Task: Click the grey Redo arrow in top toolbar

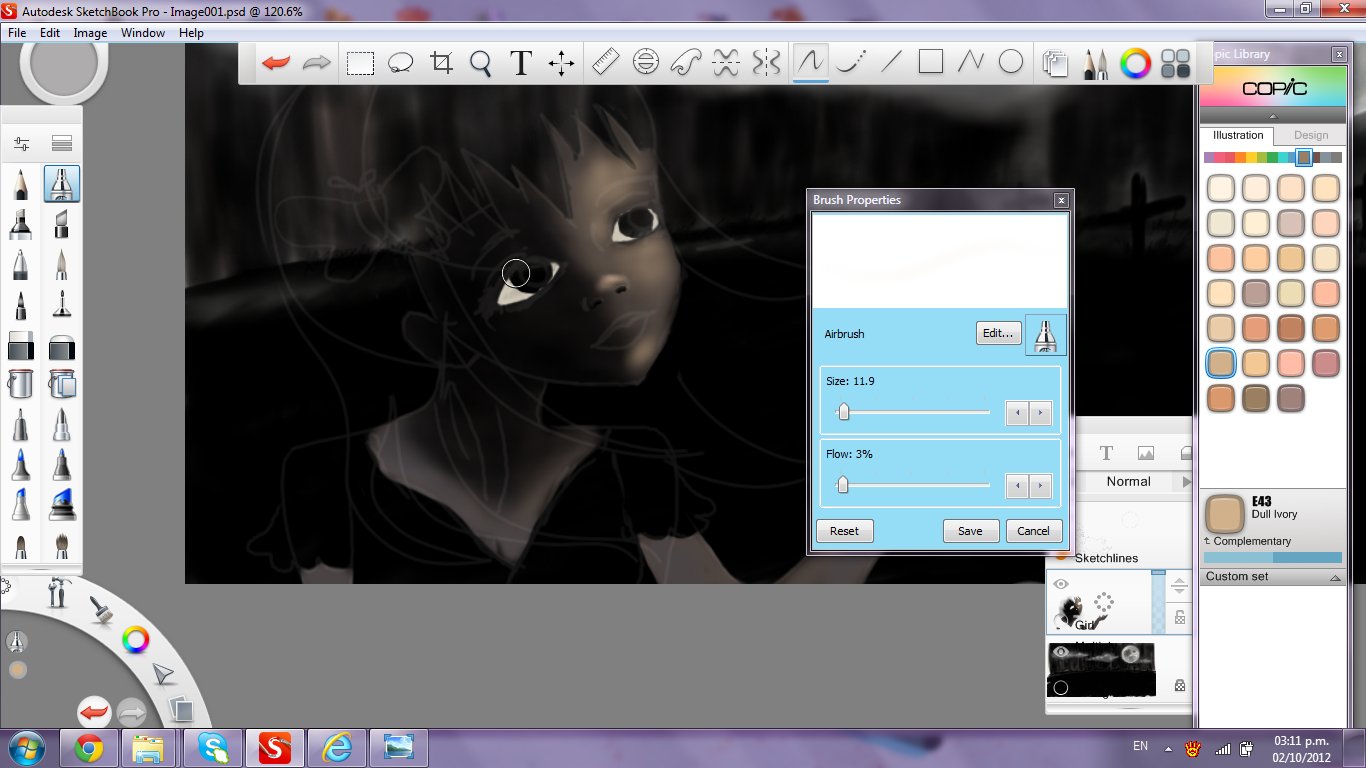Action: 316,63
